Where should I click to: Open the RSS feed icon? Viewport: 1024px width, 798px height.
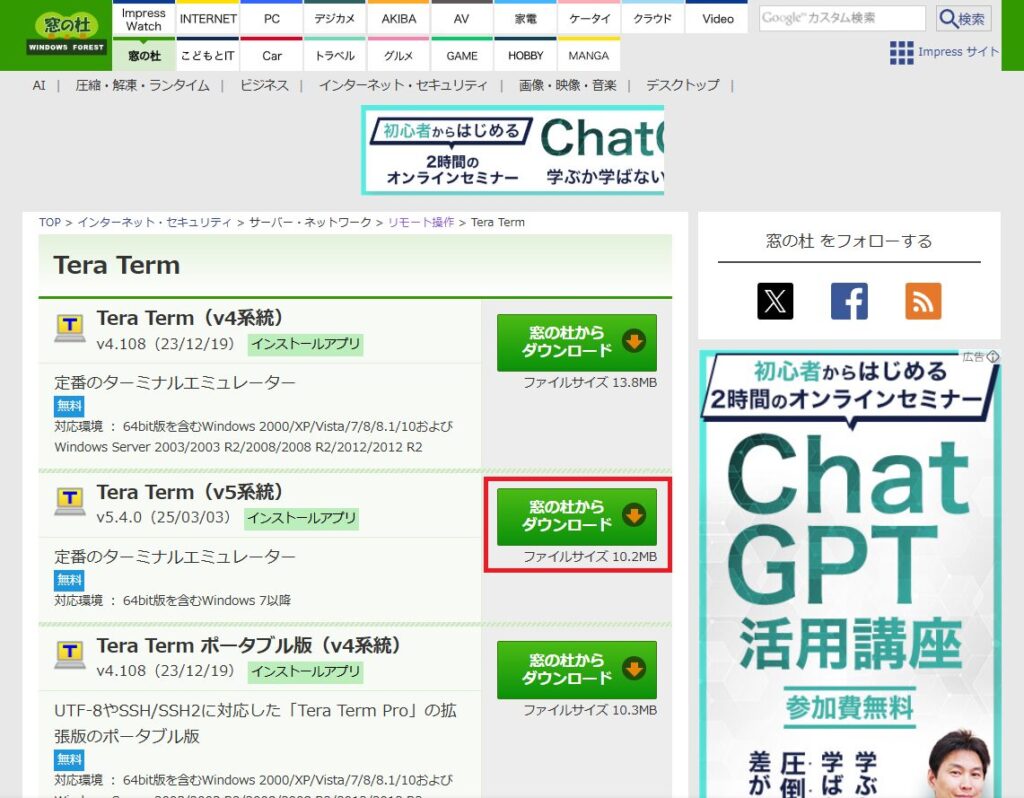pos(923,301)
